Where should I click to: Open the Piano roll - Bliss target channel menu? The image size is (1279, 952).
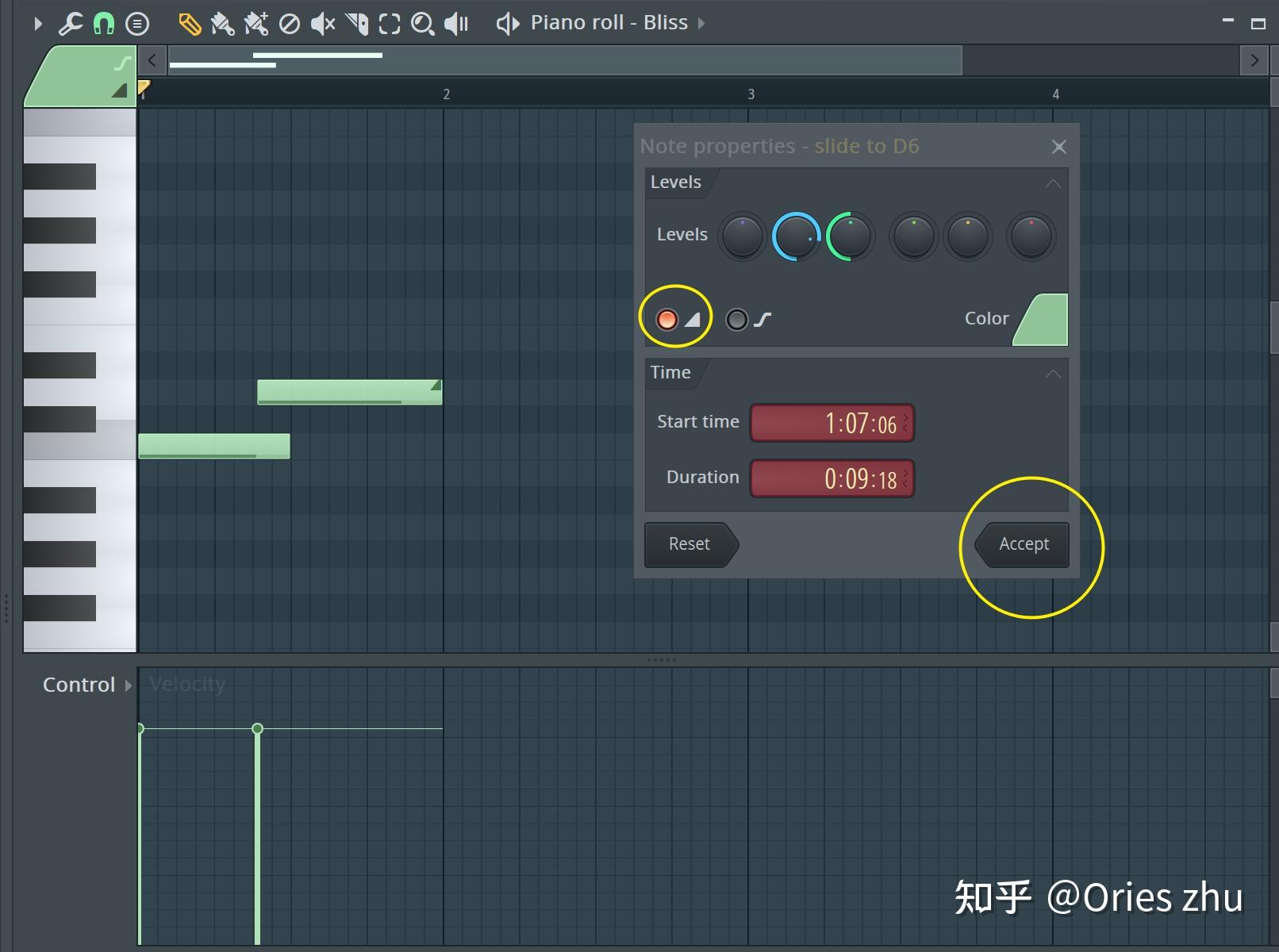pos(609,23)
